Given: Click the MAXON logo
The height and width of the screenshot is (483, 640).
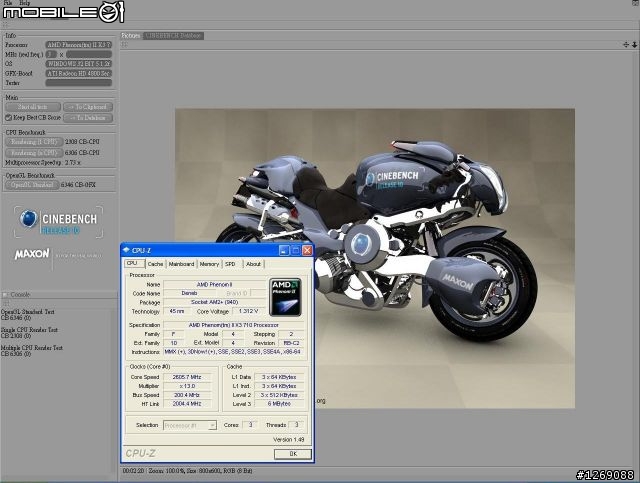Looking at the screenshot, I should click(x=32, y=254).
